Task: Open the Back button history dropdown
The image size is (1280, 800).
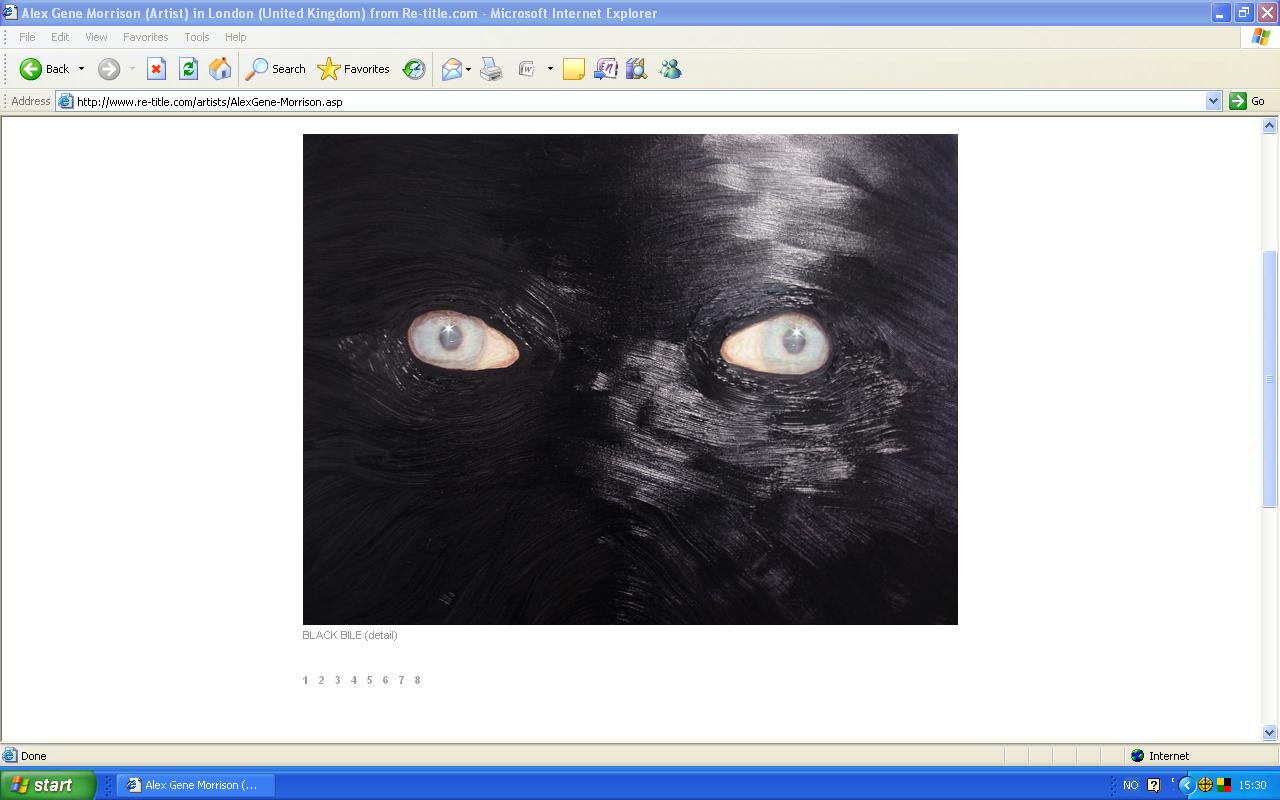Action: (x=82, y=69)
